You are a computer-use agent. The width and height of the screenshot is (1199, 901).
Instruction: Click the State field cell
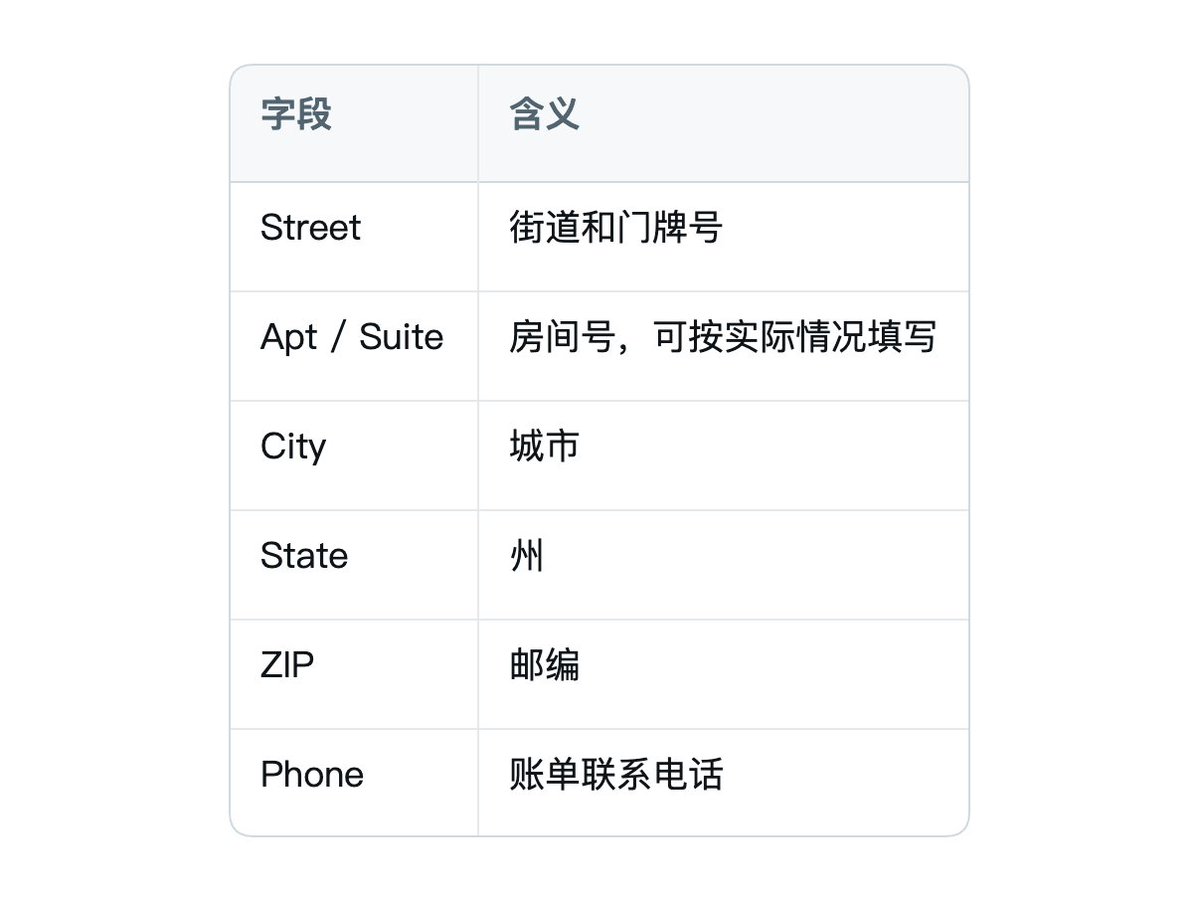tap(354, 565)
